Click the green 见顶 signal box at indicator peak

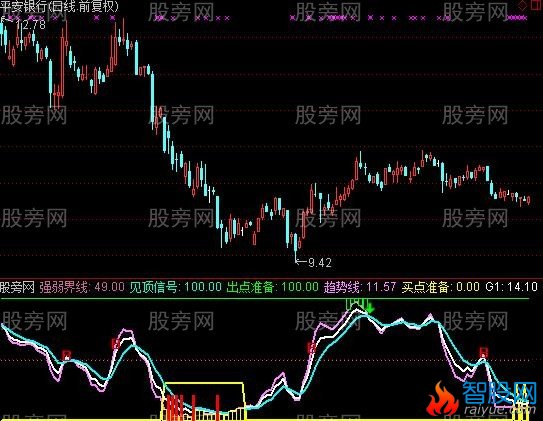356,304
